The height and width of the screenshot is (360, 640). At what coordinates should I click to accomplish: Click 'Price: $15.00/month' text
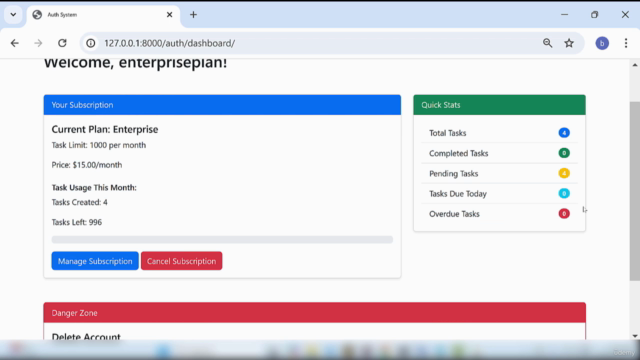click(x=87, y=165)
